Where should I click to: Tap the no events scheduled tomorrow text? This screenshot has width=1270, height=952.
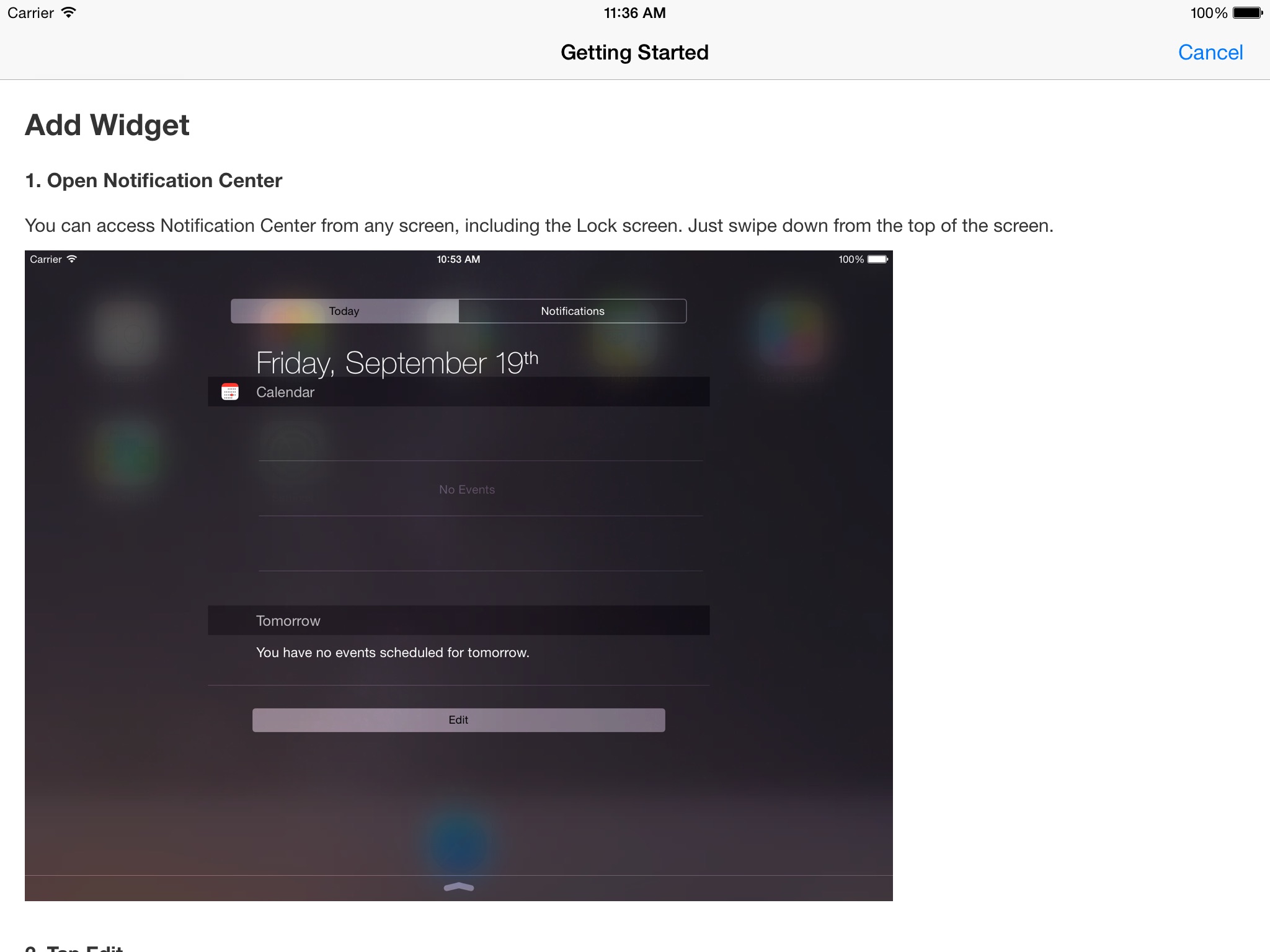click(x=393, y=653)
